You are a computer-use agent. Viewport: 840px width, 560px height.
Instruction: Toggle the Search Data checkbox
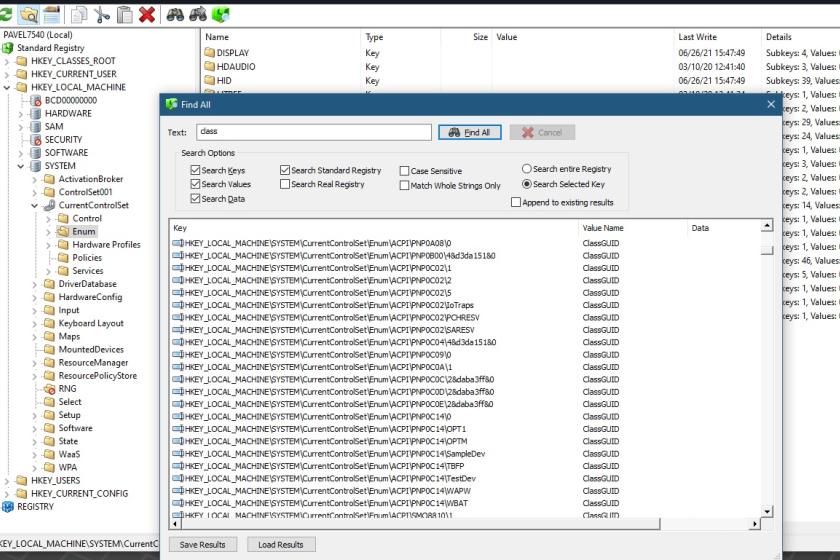tap(195, 198)
